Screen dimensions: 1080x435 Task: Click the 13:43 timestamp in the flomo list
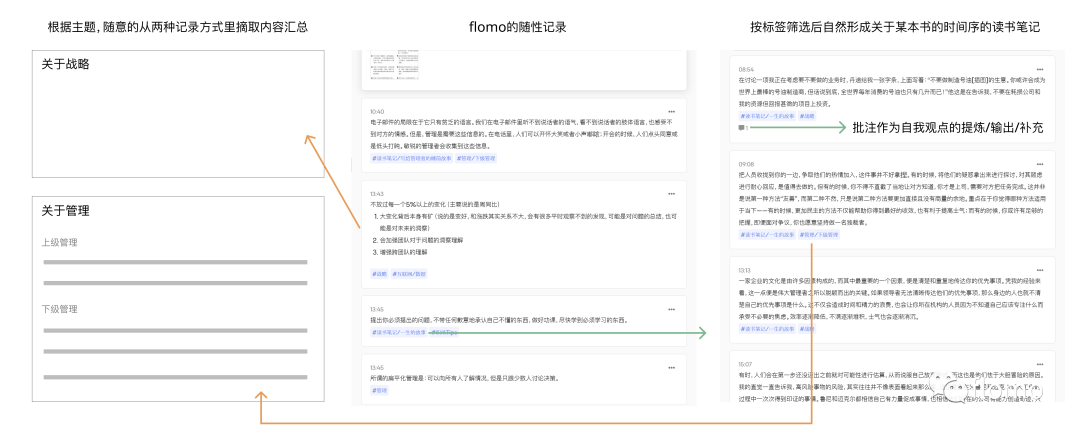[377, 194]
